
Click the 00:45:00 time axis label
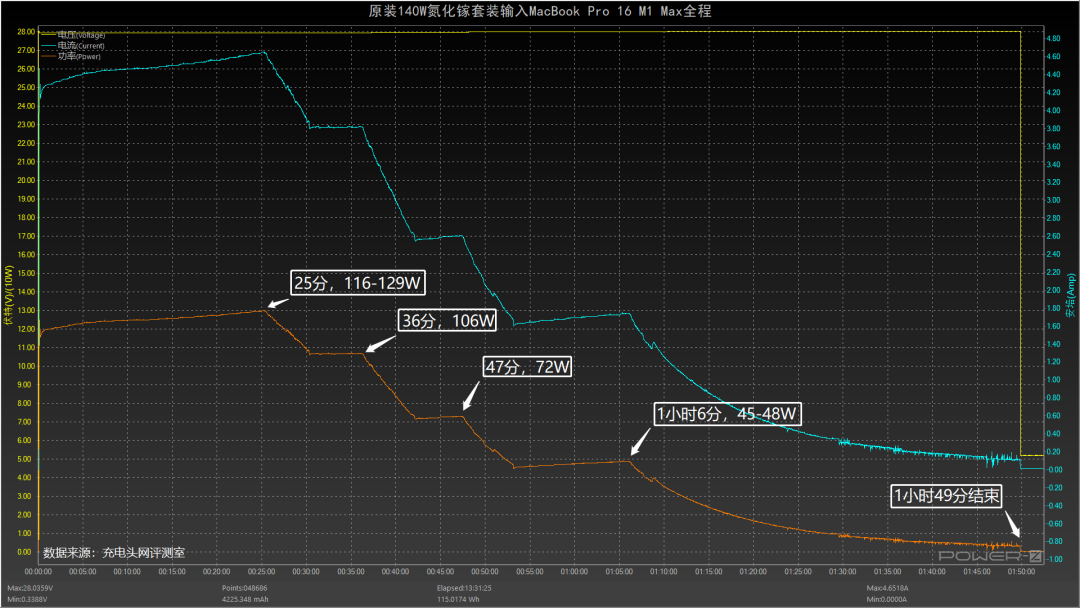[x=440, y=572]
